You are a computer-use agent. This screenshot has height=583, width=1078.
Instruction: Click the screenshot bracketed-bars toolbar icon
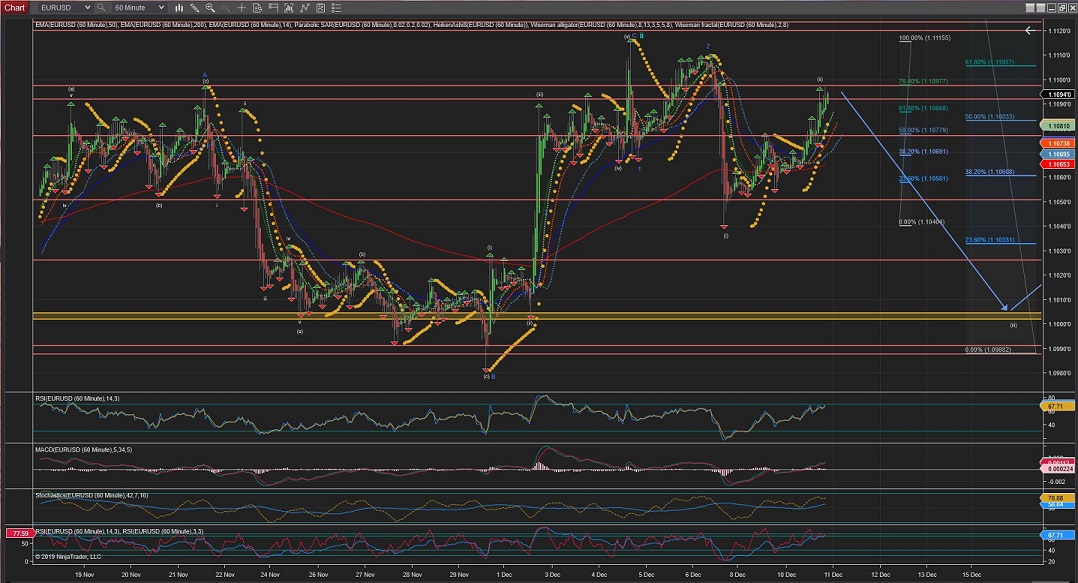289,8
